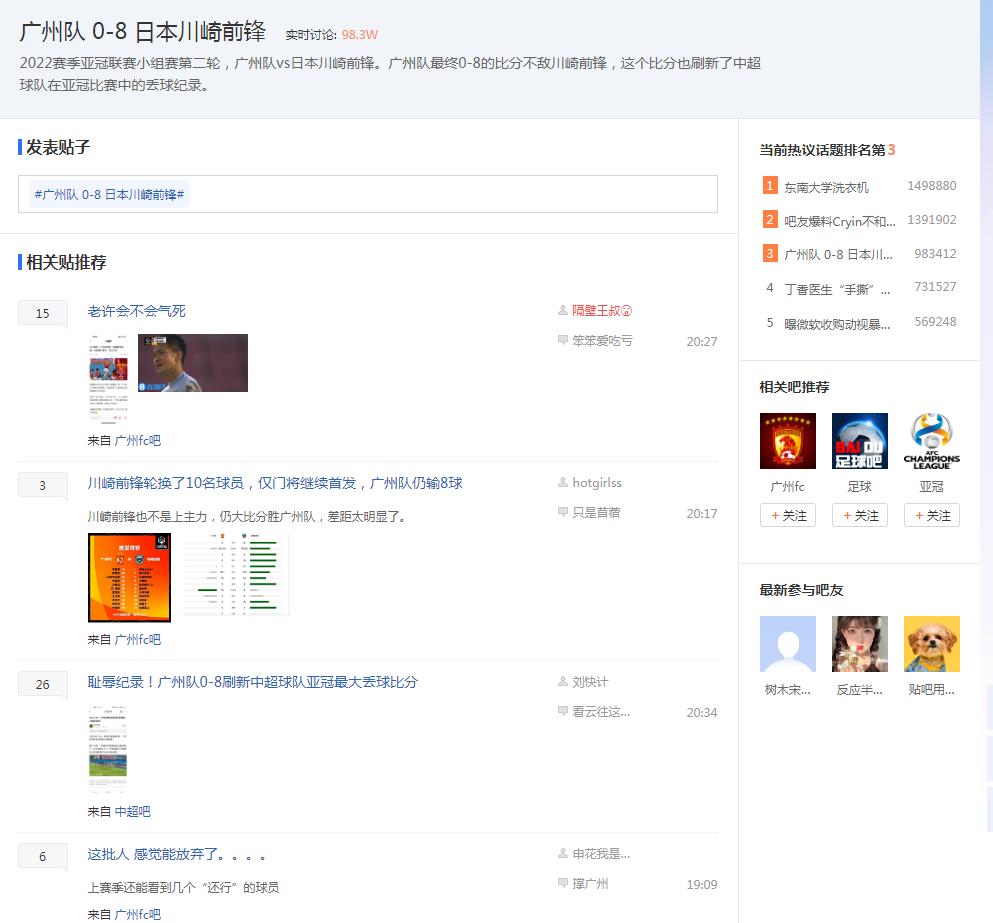Open the default avatar of user 树木未...
The width and height of the screenshot is (993, 923).
coord(788,644)
